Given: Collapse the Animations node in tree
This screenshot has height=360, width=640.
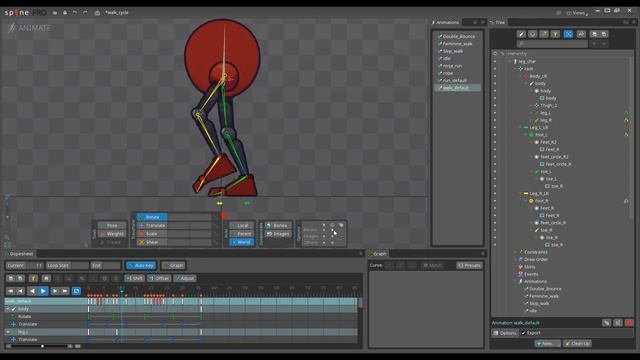Looking at the screenshot, I should coord(515,282).
